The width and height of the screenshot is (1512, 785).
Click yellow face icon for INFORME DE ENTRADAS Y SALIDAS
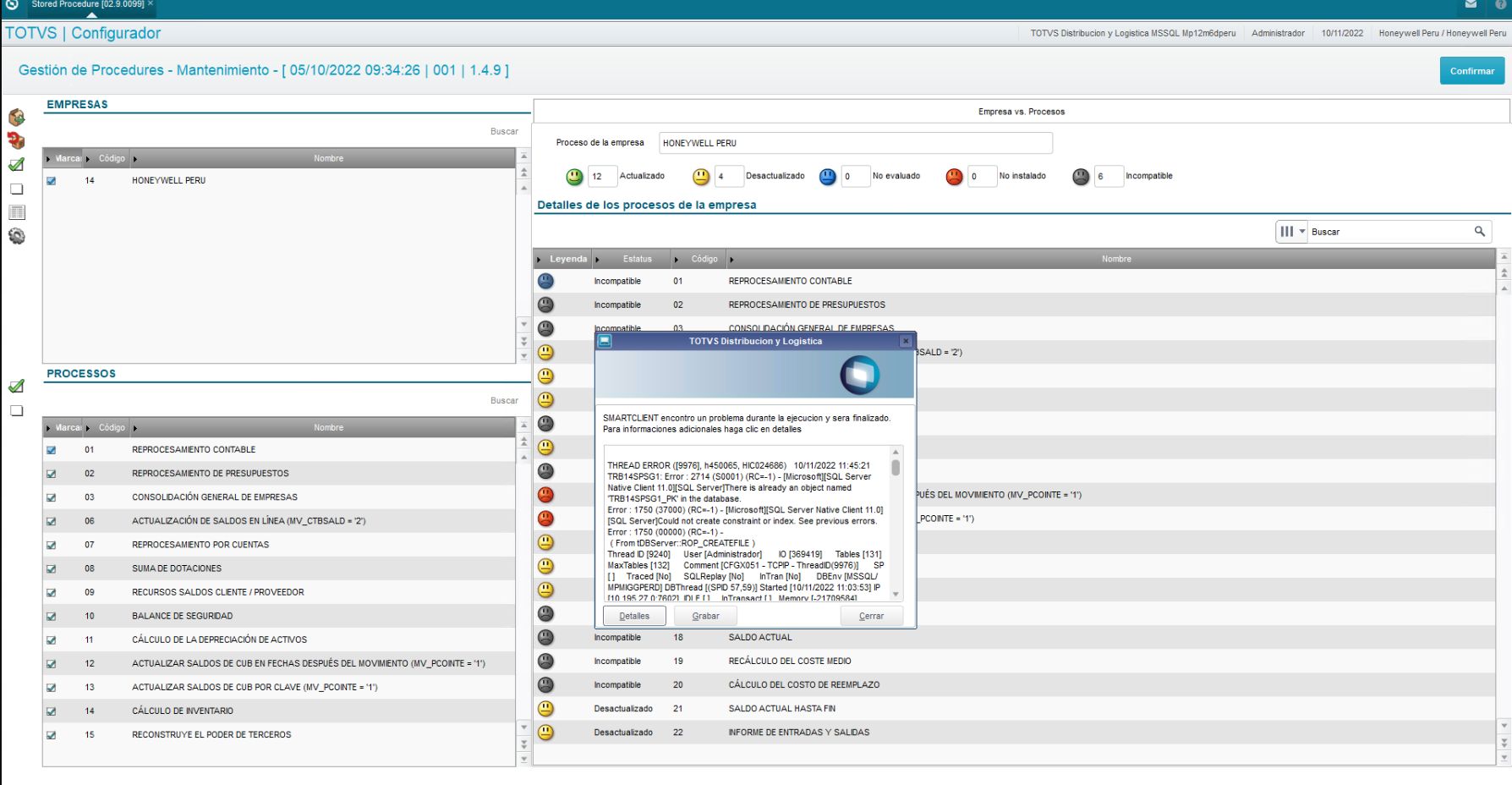pyautogui.click(x=546, y=732)
